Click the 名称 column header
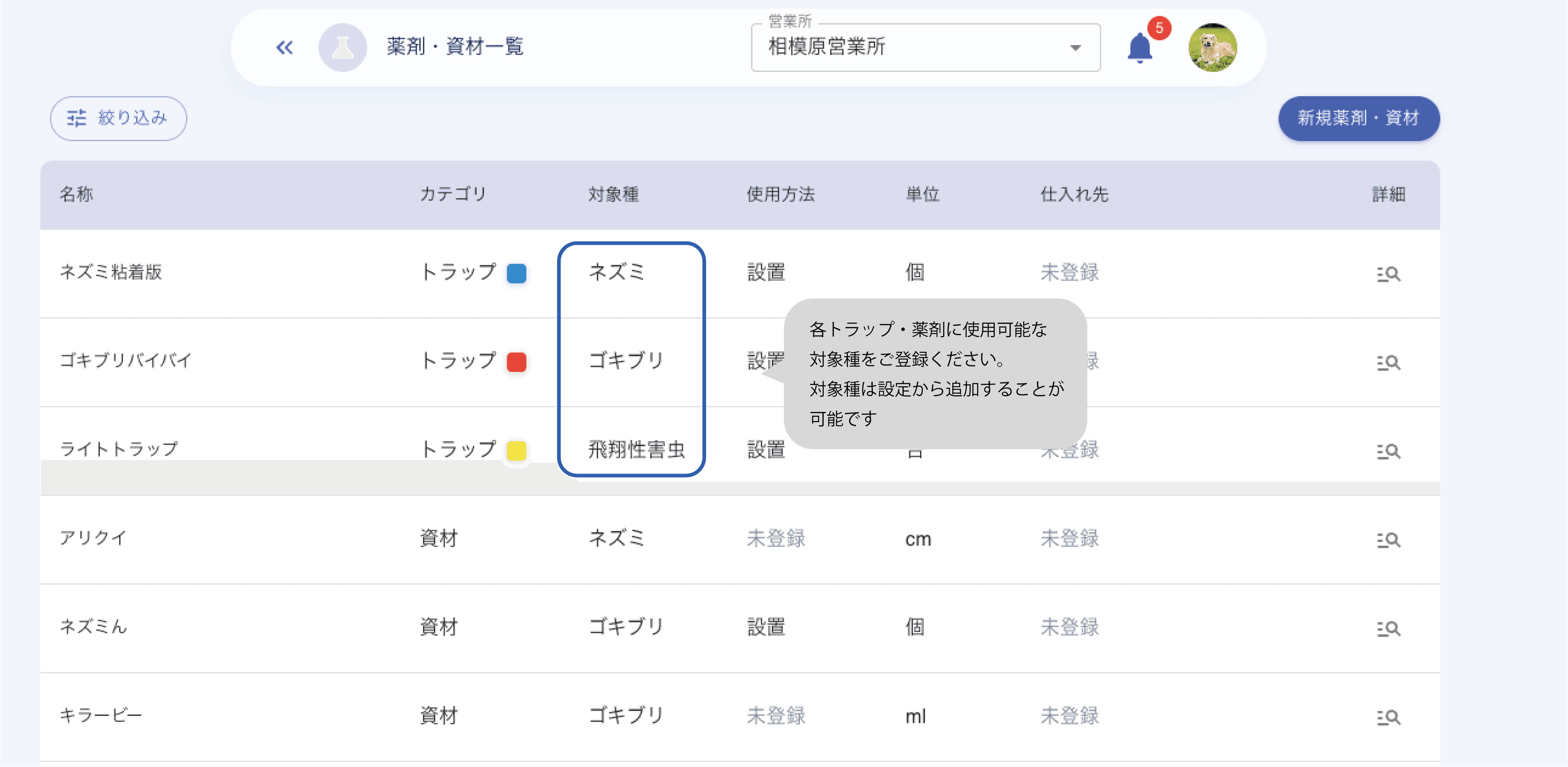 point(76,194)
